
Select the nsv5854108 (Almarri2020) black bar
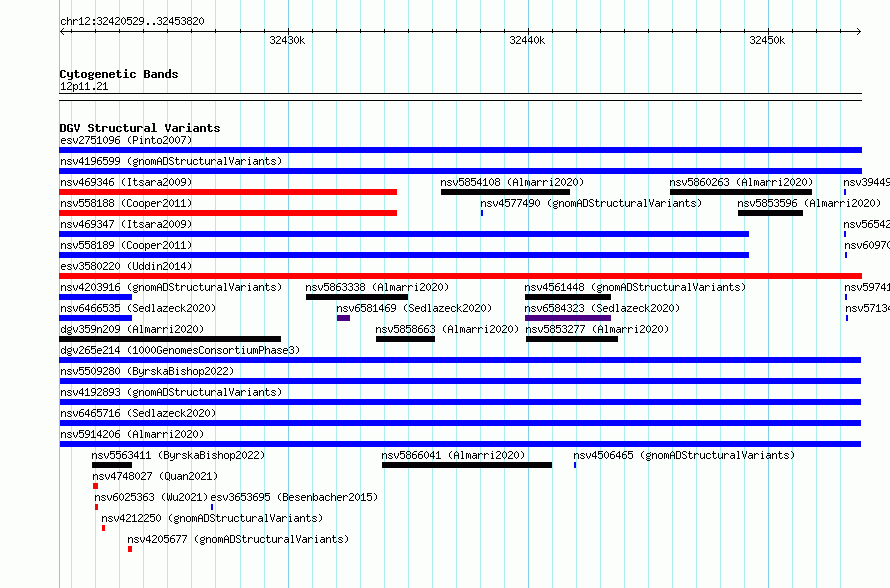(x=505, y=192)
